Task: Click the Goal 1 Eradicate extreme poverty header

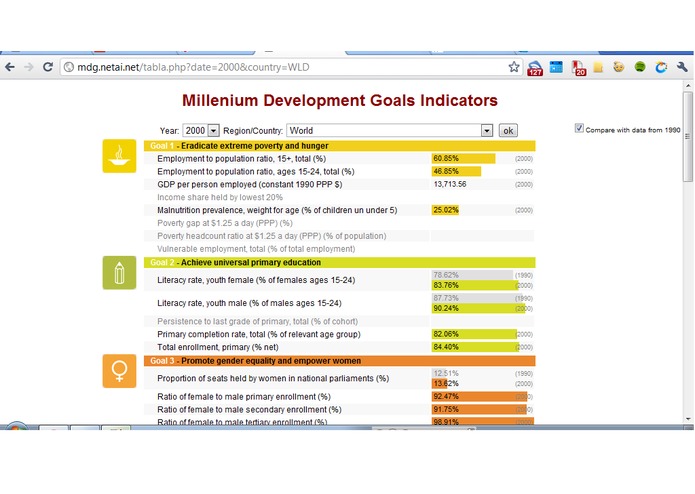Action: point(340,146)
